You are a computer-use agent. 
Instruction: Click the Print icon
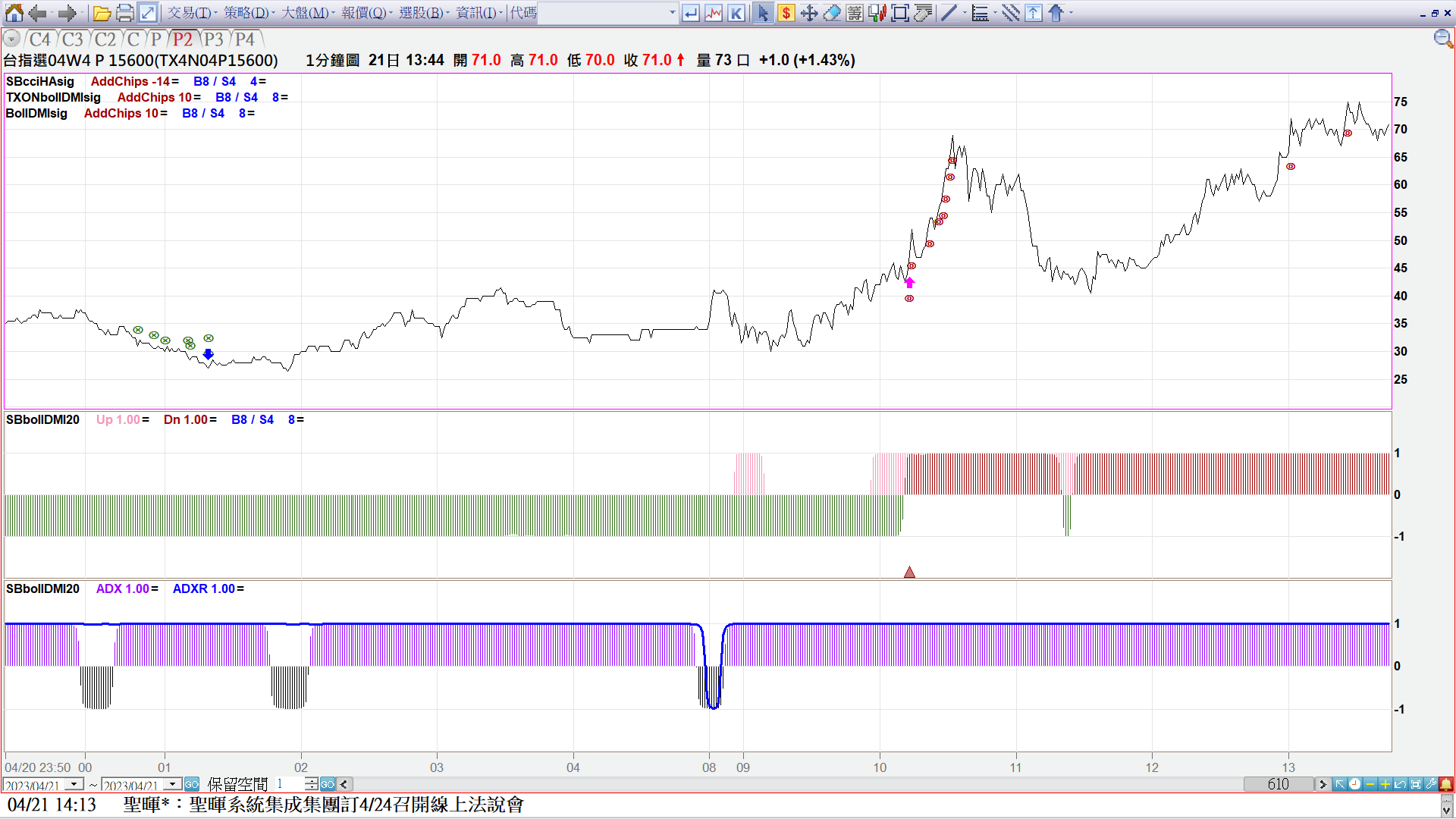(x=124, y=13)
